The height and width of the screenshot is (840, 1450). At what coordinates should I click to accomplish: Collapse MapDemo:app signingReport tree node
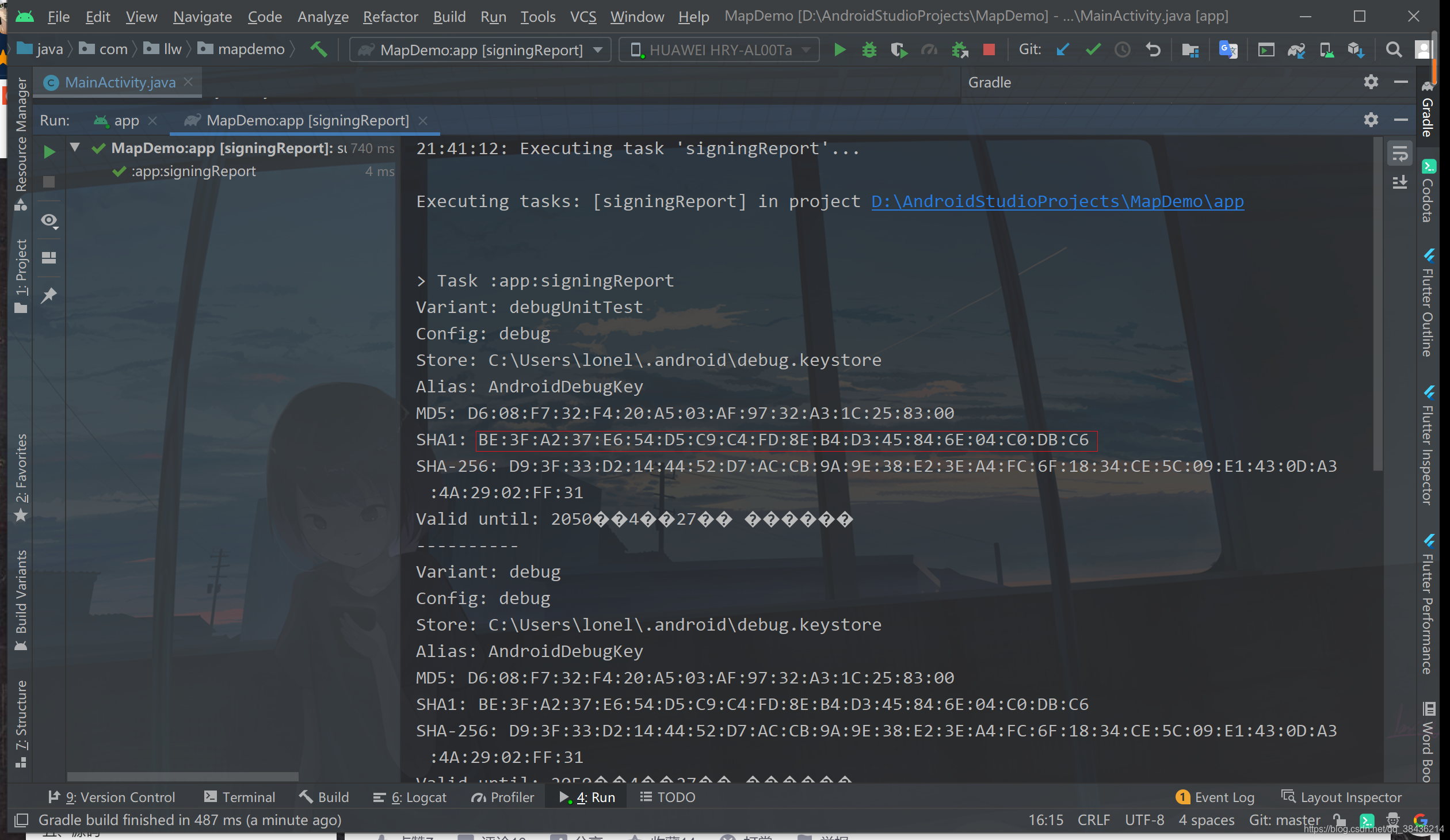(75, 148)
